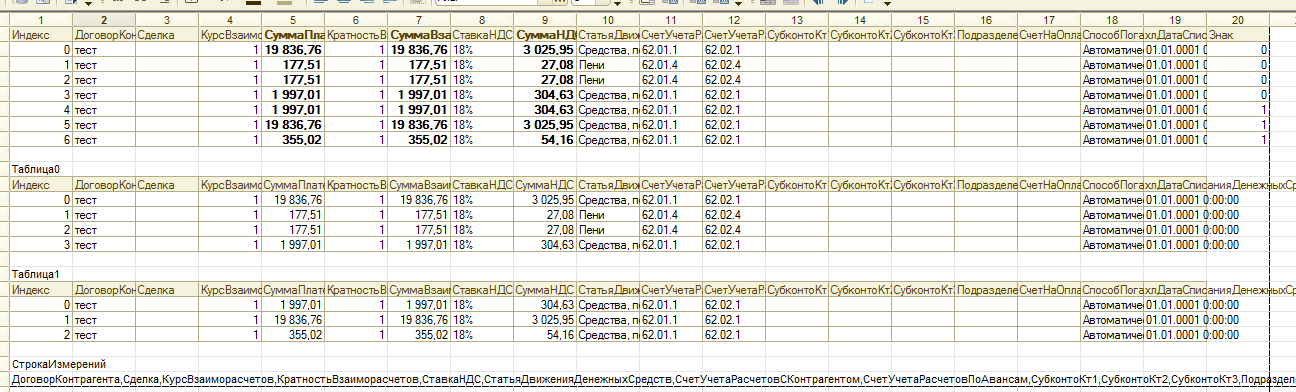Select column header number 20
1296x392 pixels.
1238,20
